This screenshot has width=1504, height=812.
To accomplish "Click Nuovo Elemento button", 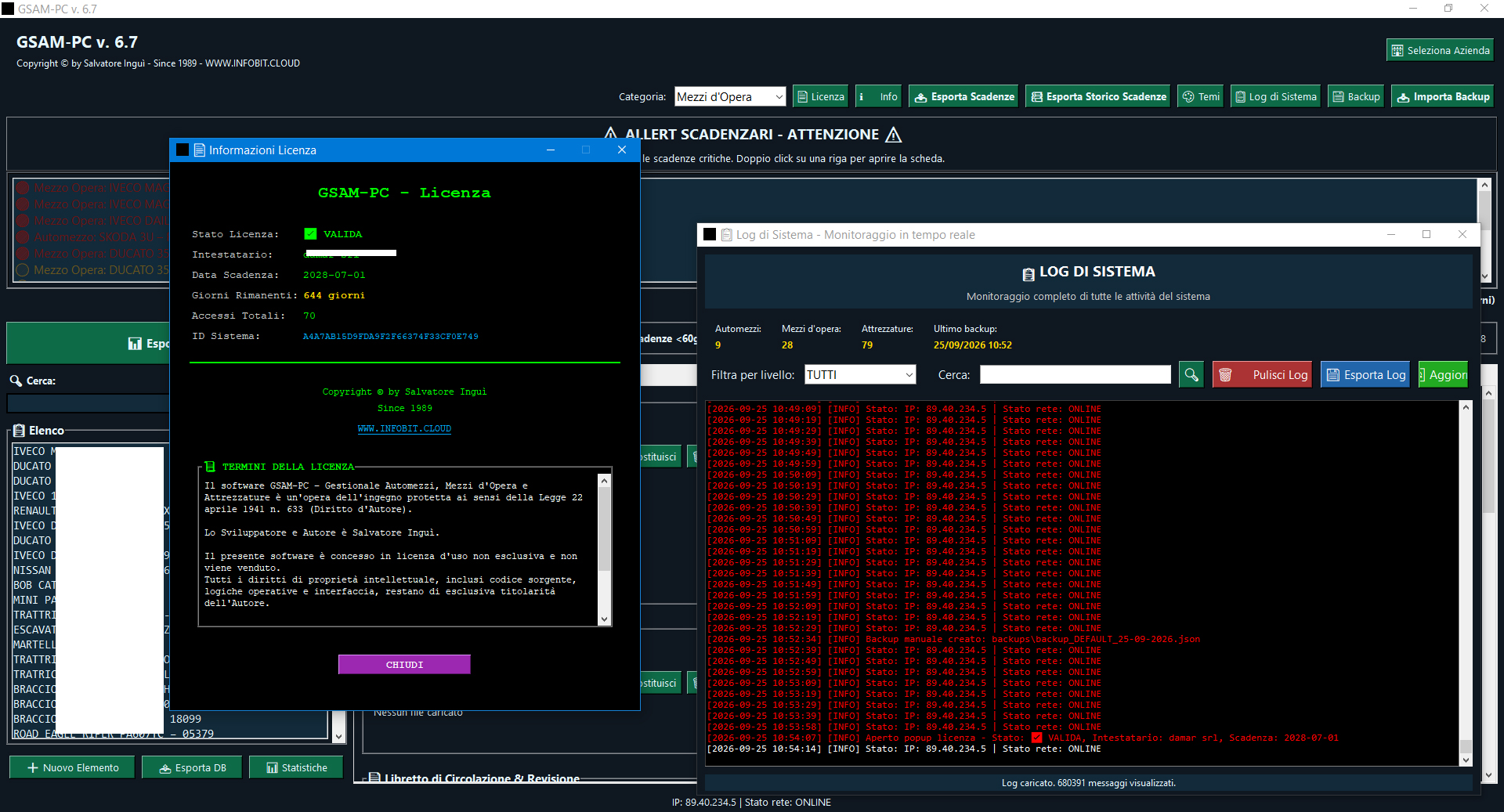I will (x=72, y=767).
